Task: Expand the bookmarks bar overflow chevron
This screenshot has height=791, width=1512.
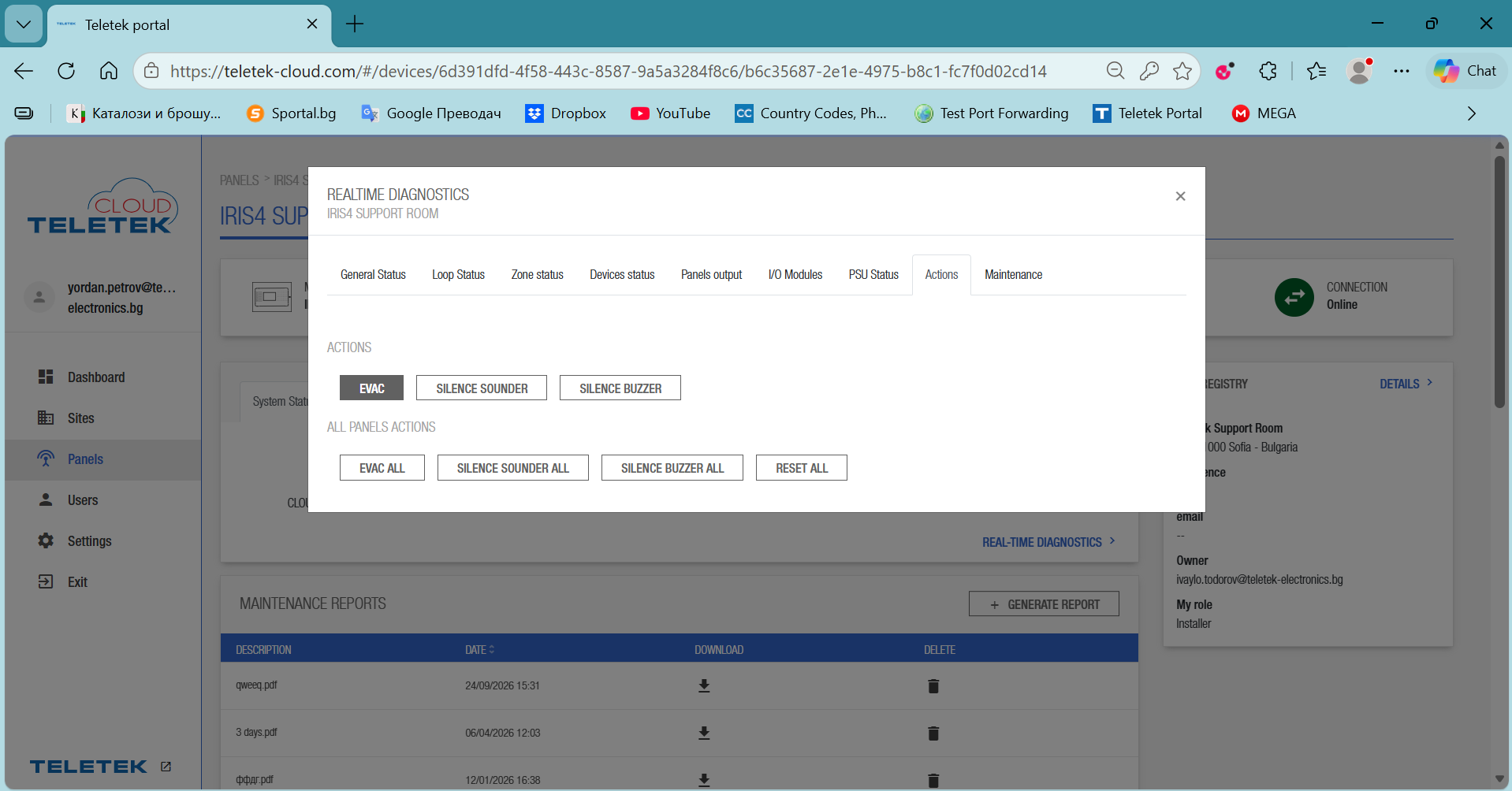Action: coord(1471,113)
